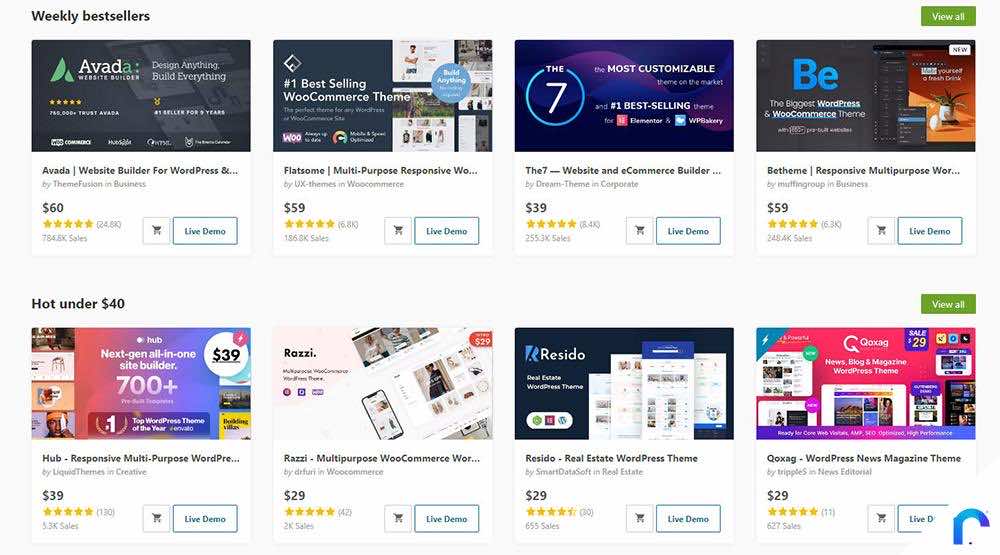Open Live Demo for Avada
This screenshot has width=1000, height=555.
click(x=205, y=231)
